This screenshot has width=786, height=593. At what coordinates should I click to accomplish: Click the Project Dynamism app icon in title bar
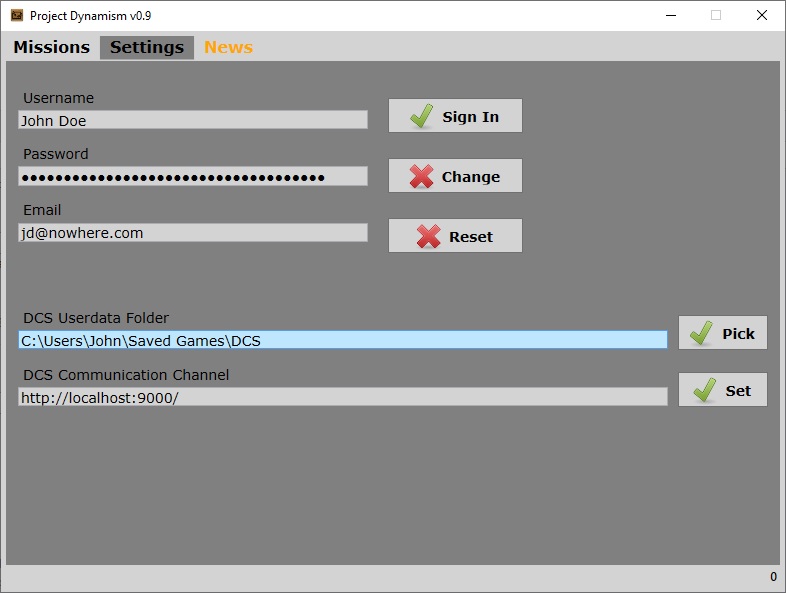[16, 15]
